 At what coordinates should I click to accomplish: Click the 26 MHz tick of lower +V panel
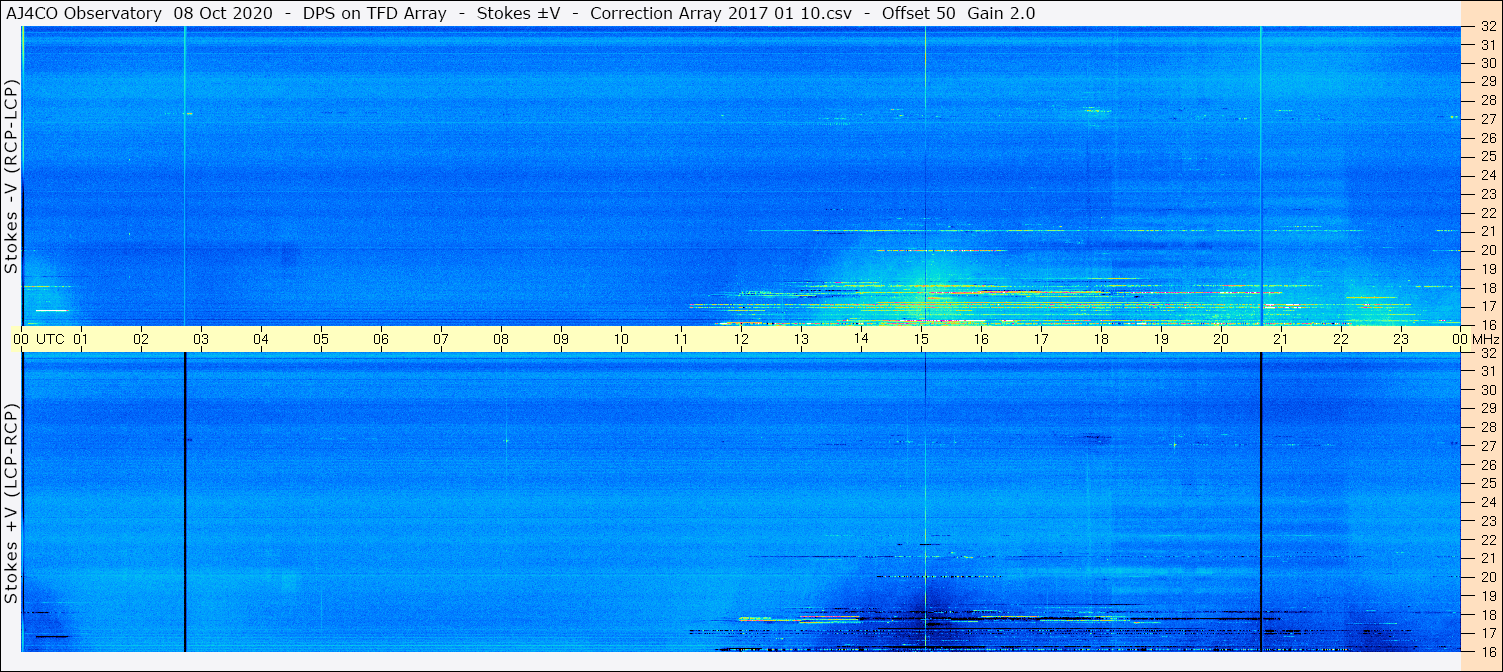(1488, 464)
